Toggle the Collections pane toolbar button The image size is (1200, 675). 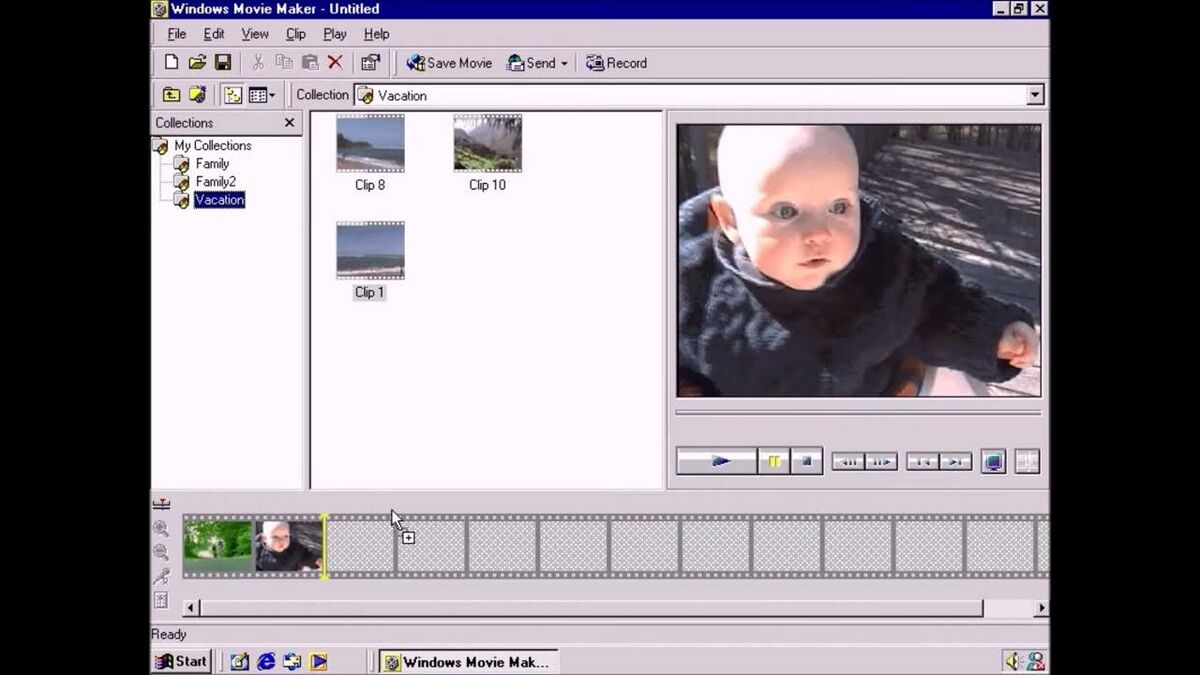click(233, 95)
